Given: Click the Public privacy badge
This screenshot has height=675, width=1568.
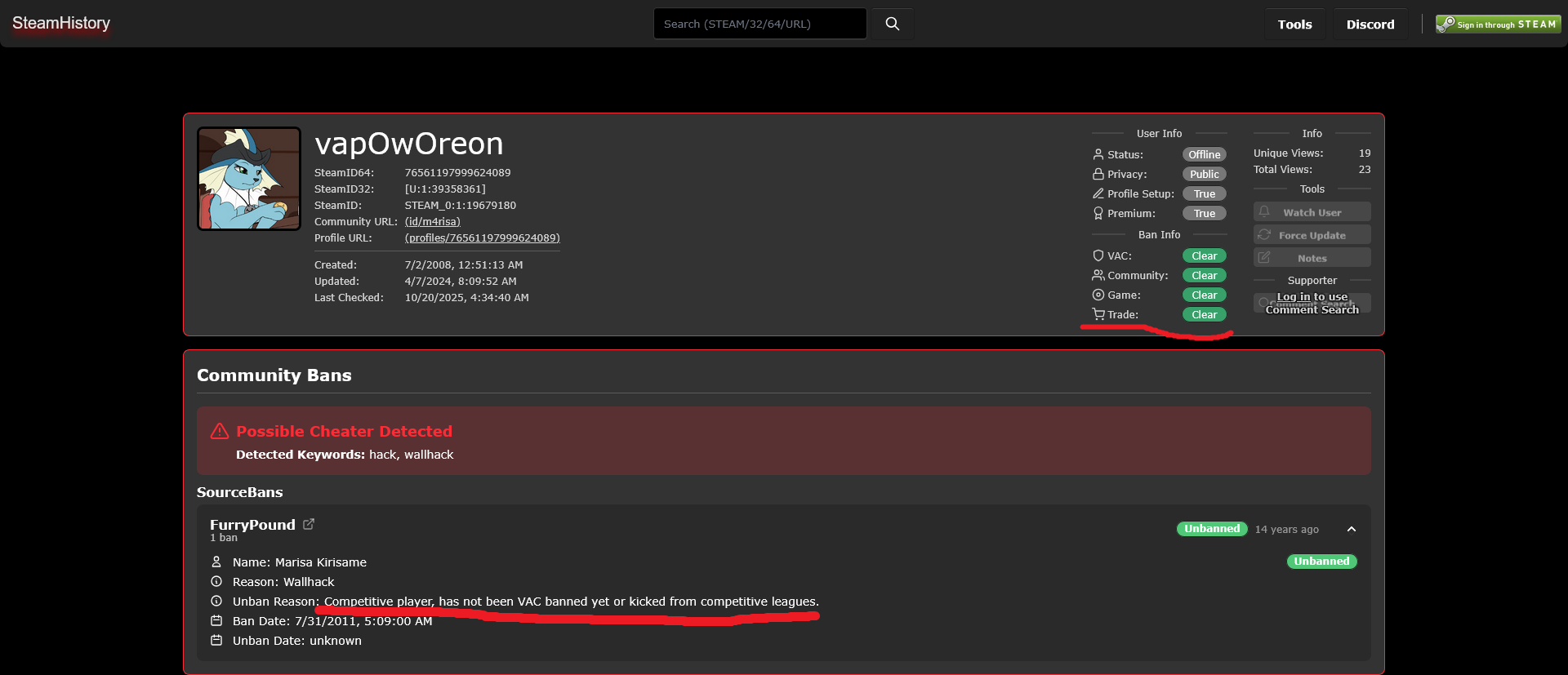Looking at the screenshot, I should click(1205, 174).
